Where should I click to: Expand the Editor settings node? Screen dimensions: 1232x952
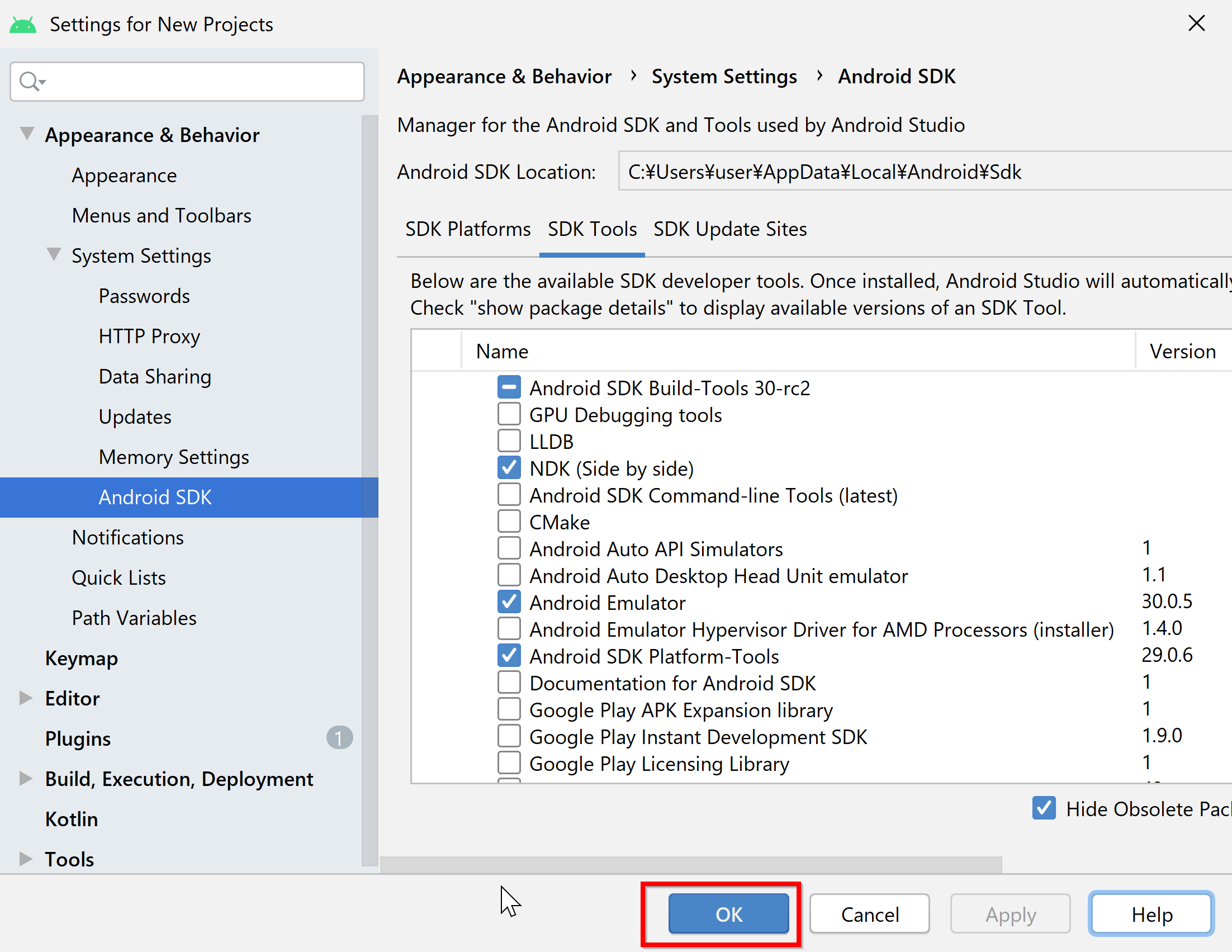click(25, 698)
